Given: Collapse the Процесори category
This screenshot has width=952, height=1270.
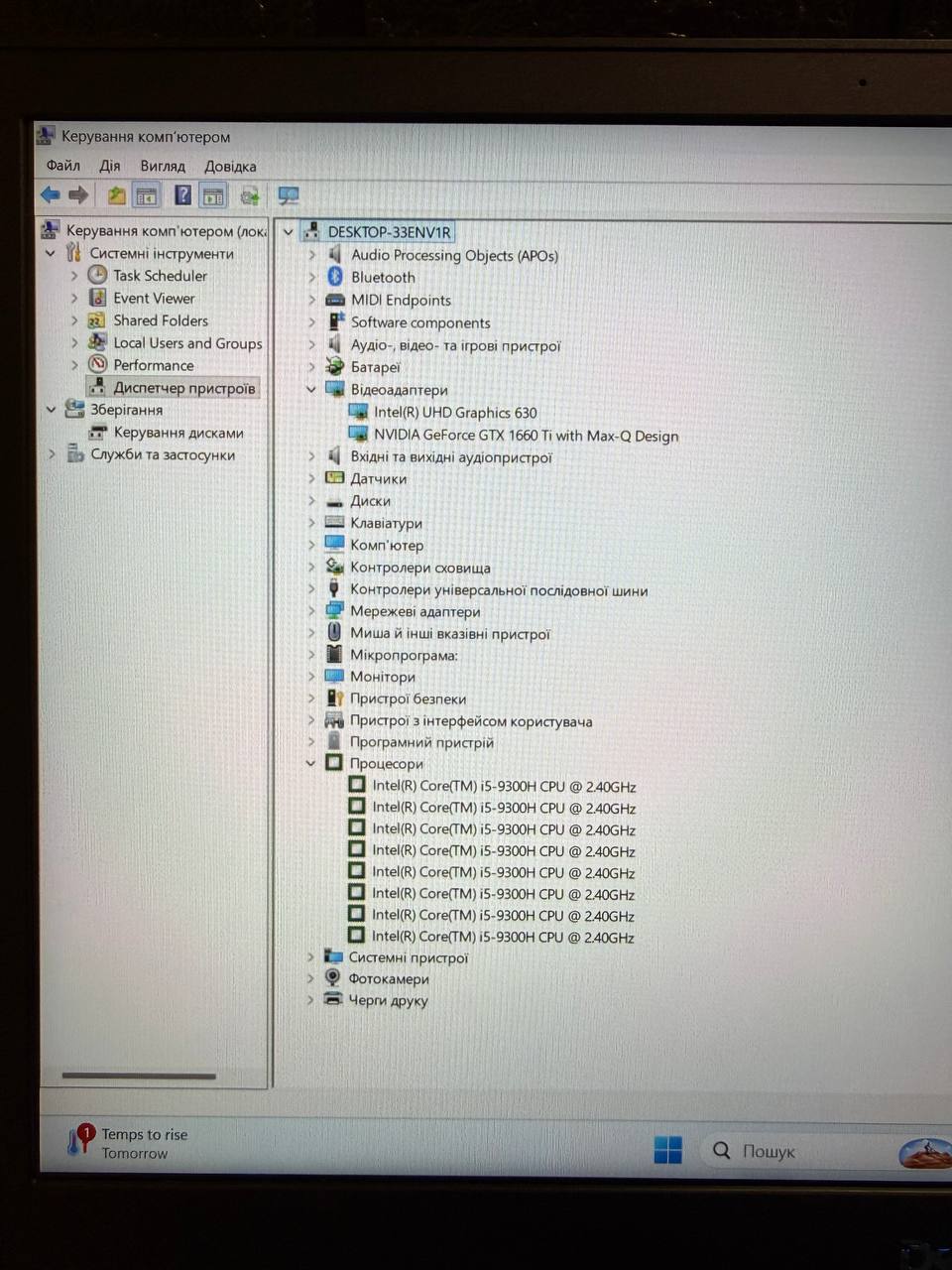Looking at the screenshot, I should (310, 763).
